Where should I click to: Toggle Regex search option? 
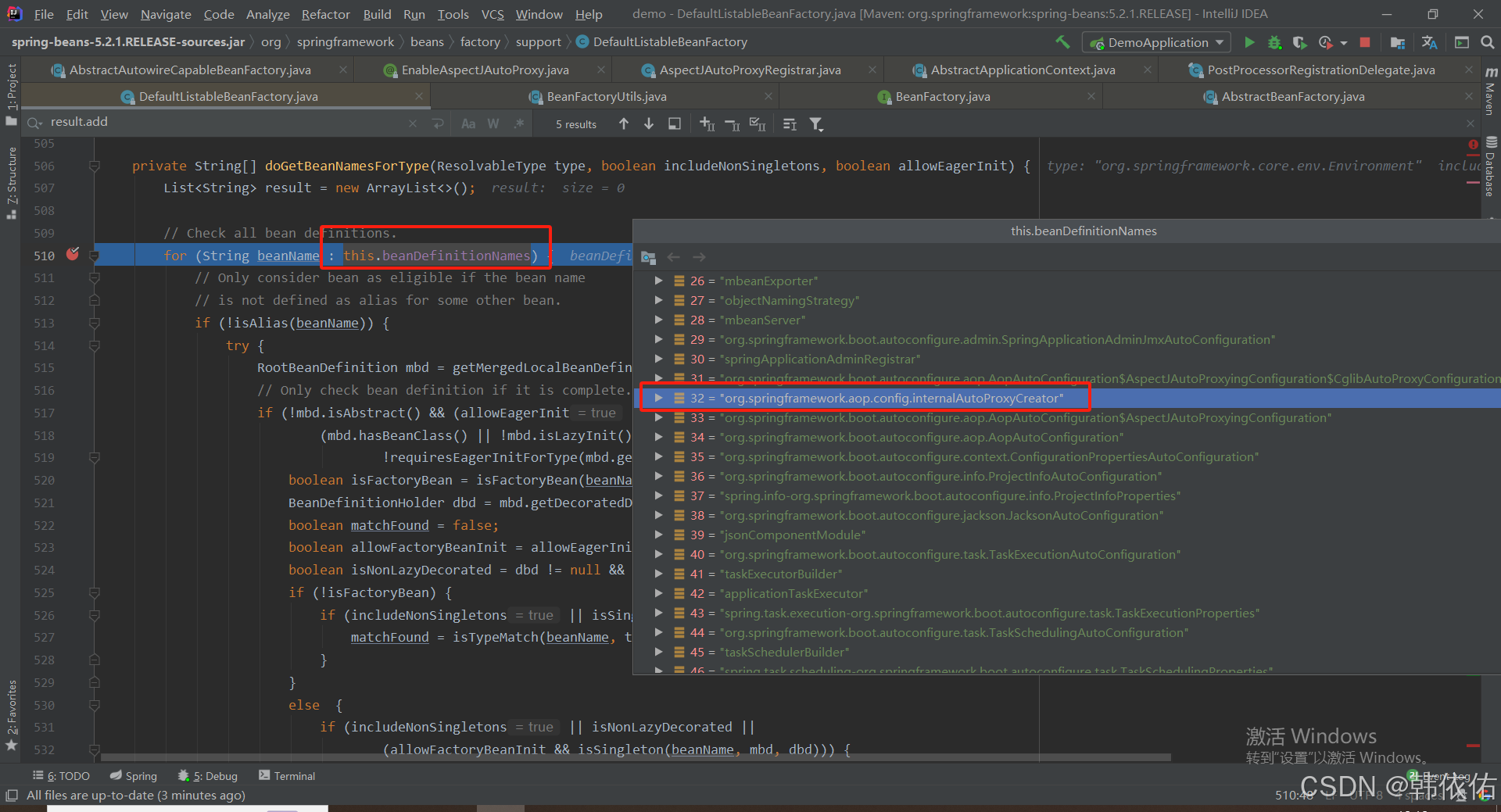coord(518,123)
